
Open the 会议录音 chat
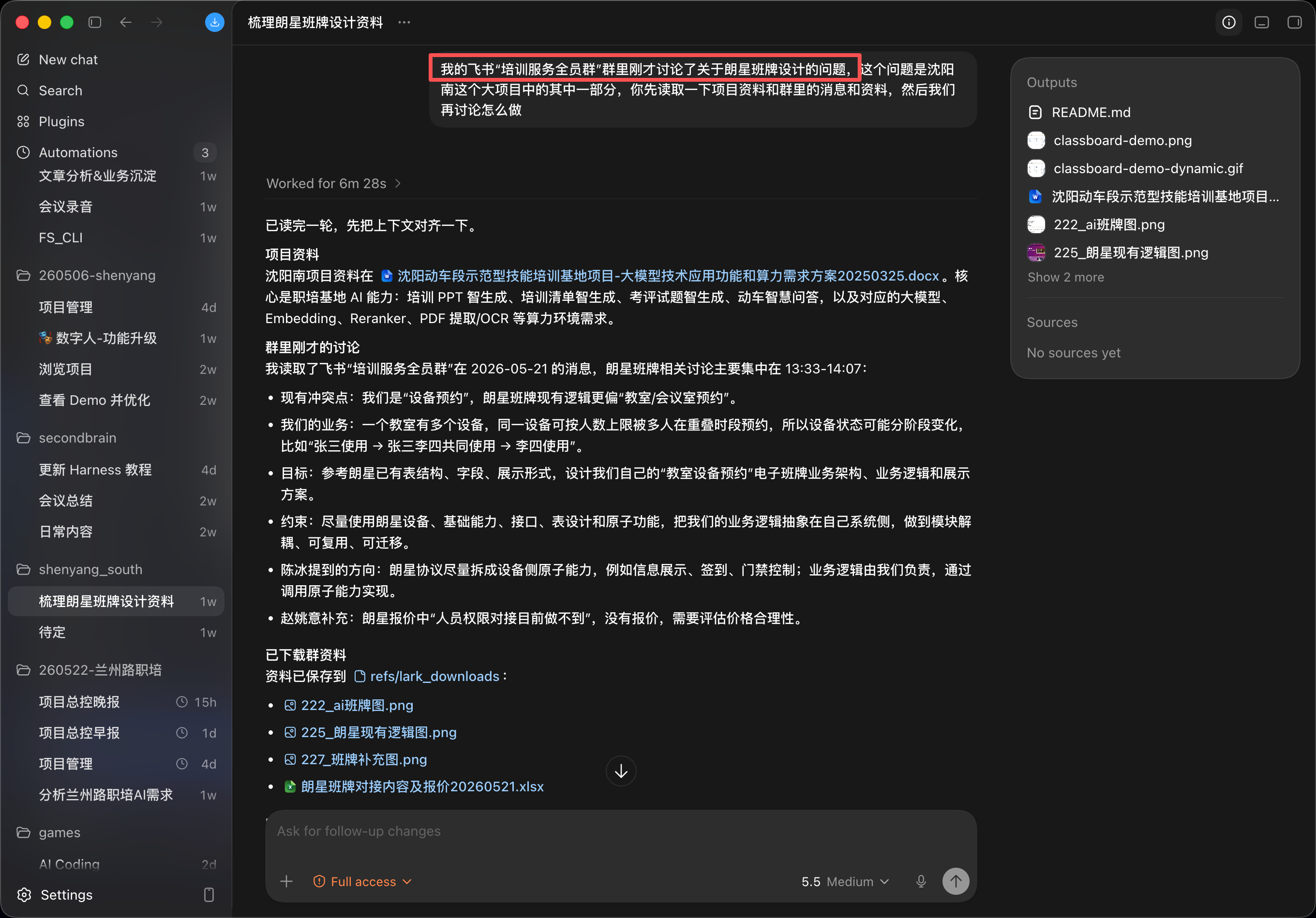point(116,207)
